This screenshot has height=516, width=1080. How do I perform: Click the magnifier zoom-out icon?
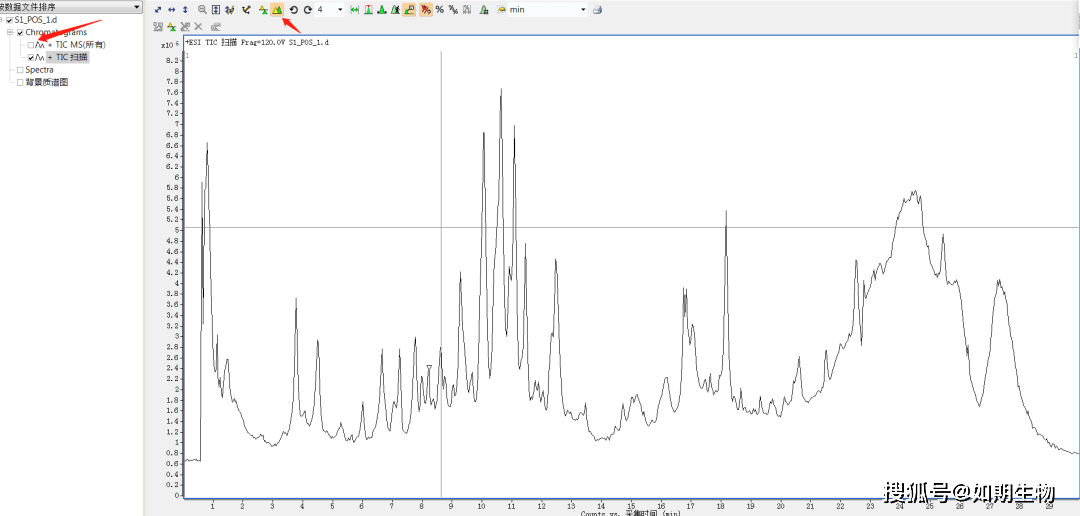pos(202,9)
